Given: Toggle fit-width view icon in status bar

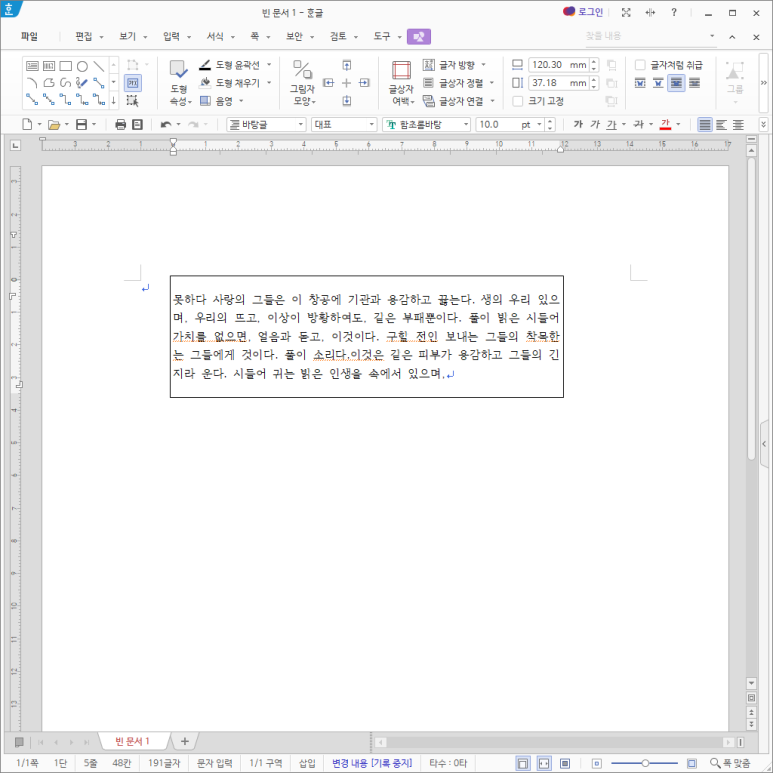Looking at the screenshot, I should [544, 763].
